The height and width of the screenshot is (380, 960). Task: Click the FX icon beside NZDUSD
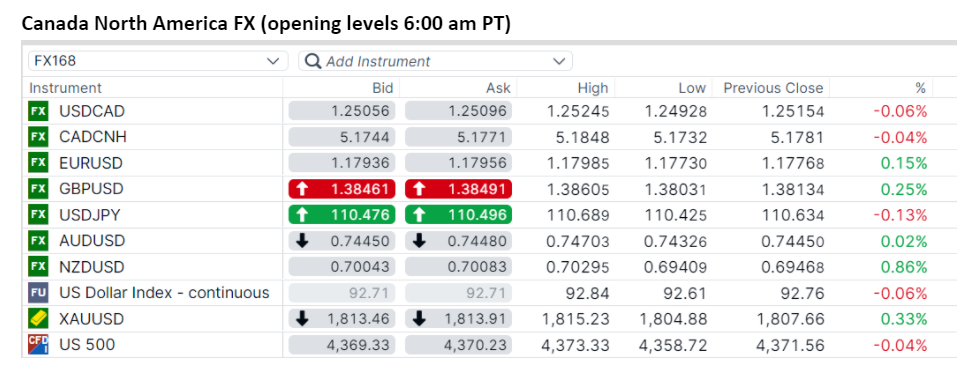tap(38, 267)
